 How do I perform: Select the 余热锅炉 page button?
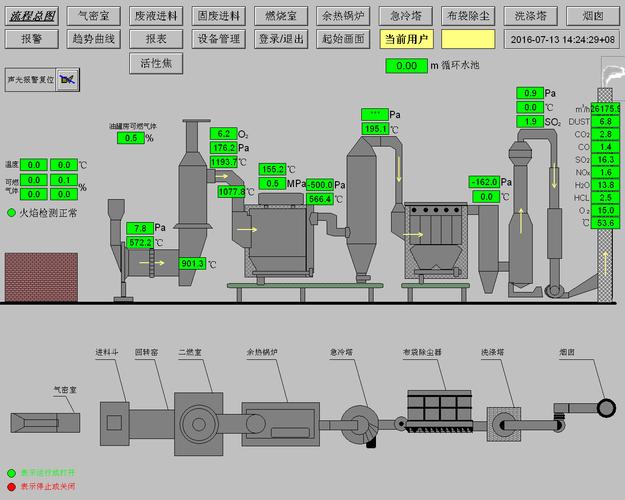[x=343, y=16]
